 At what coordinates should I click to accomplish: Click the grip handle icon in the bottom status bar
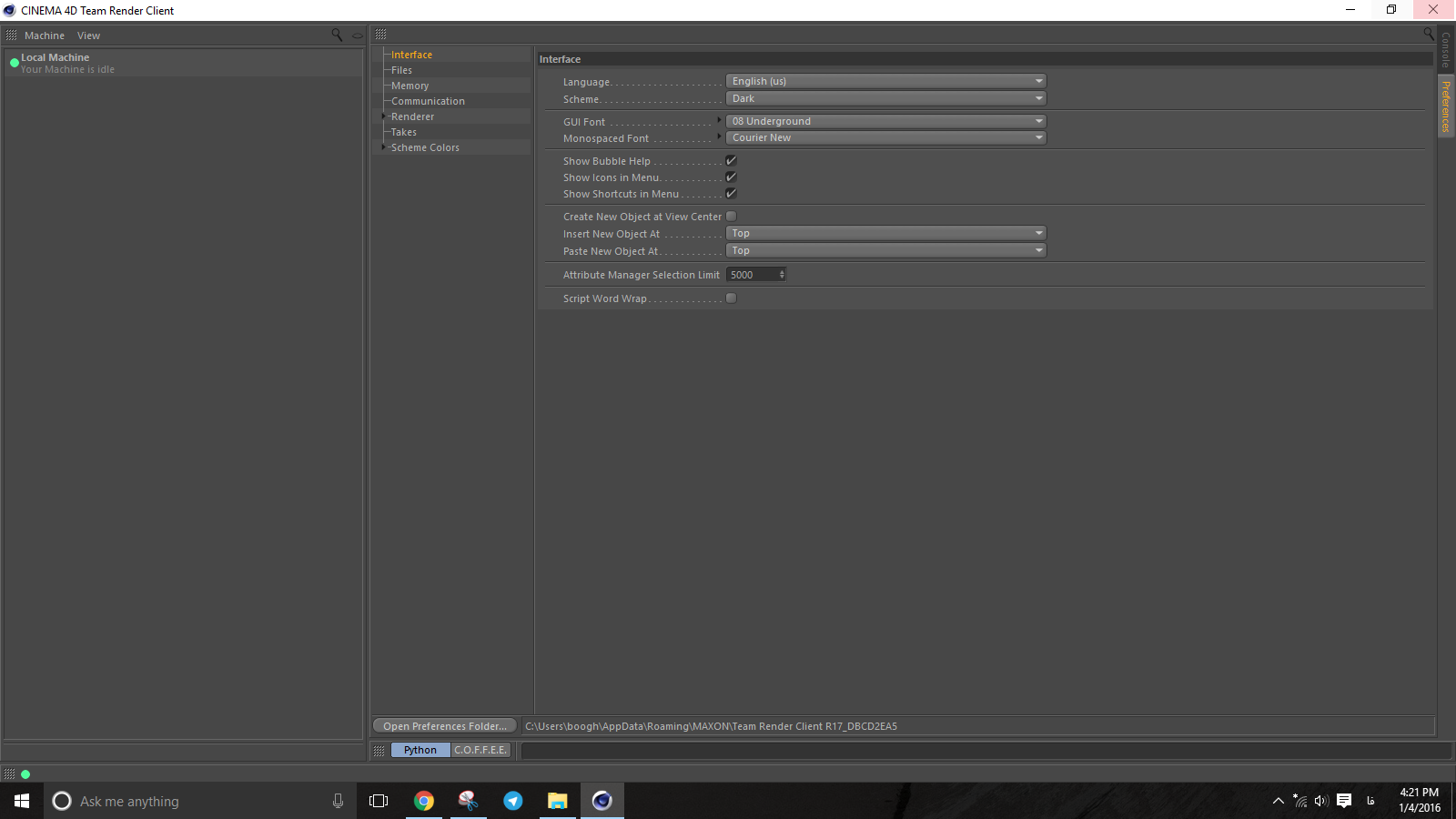(9, 774)
